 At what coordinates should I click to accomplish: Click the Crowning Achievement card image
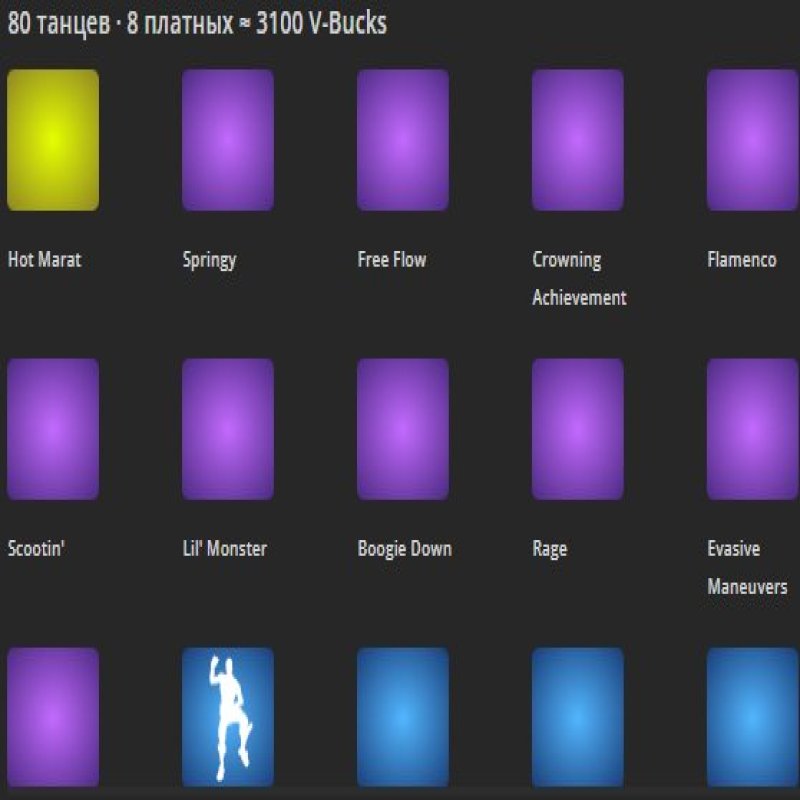pyautogui.click(x=577, y=140)
